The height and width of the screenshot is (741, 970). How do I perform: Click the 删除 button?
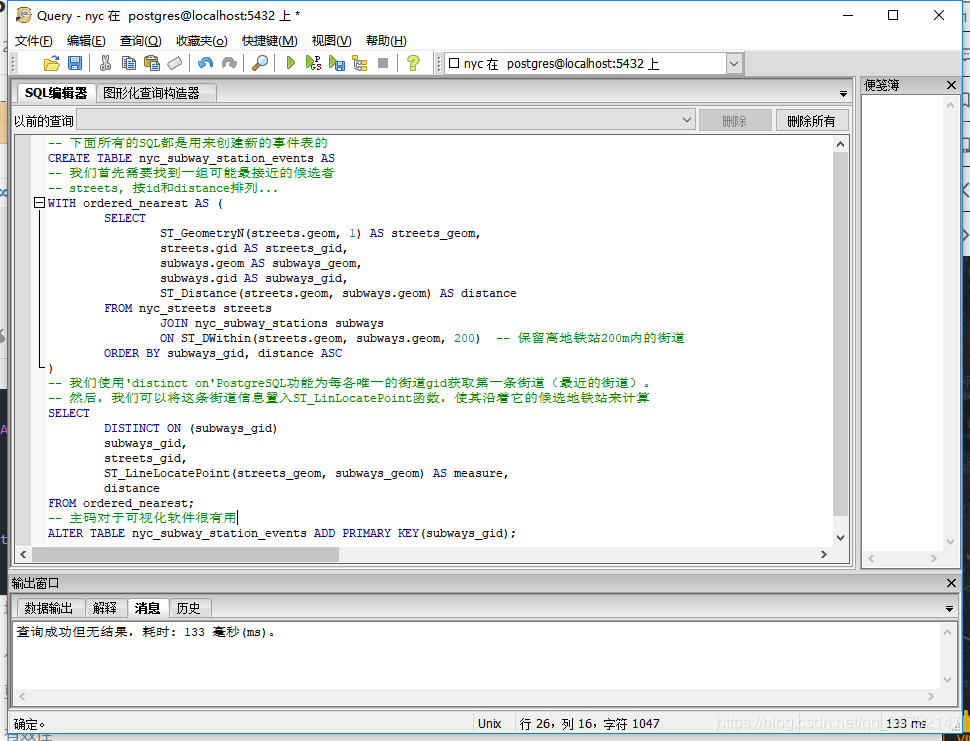coord(735,121)
